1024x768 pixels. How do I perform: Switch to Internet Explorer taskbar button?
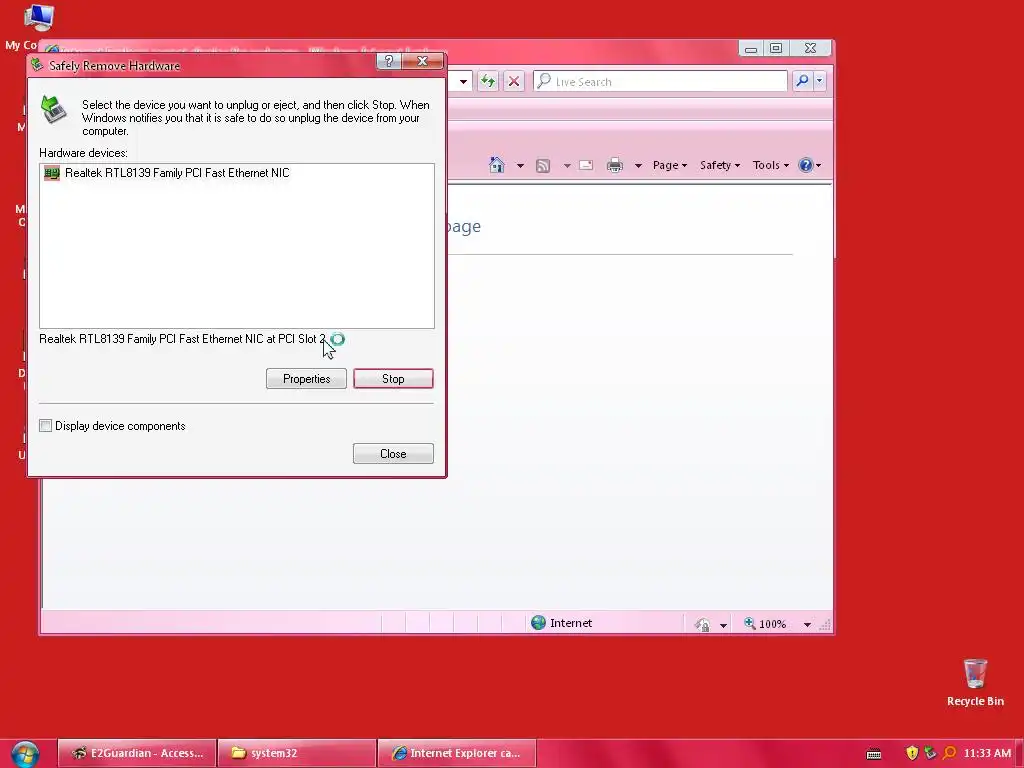tap(457, 753)
